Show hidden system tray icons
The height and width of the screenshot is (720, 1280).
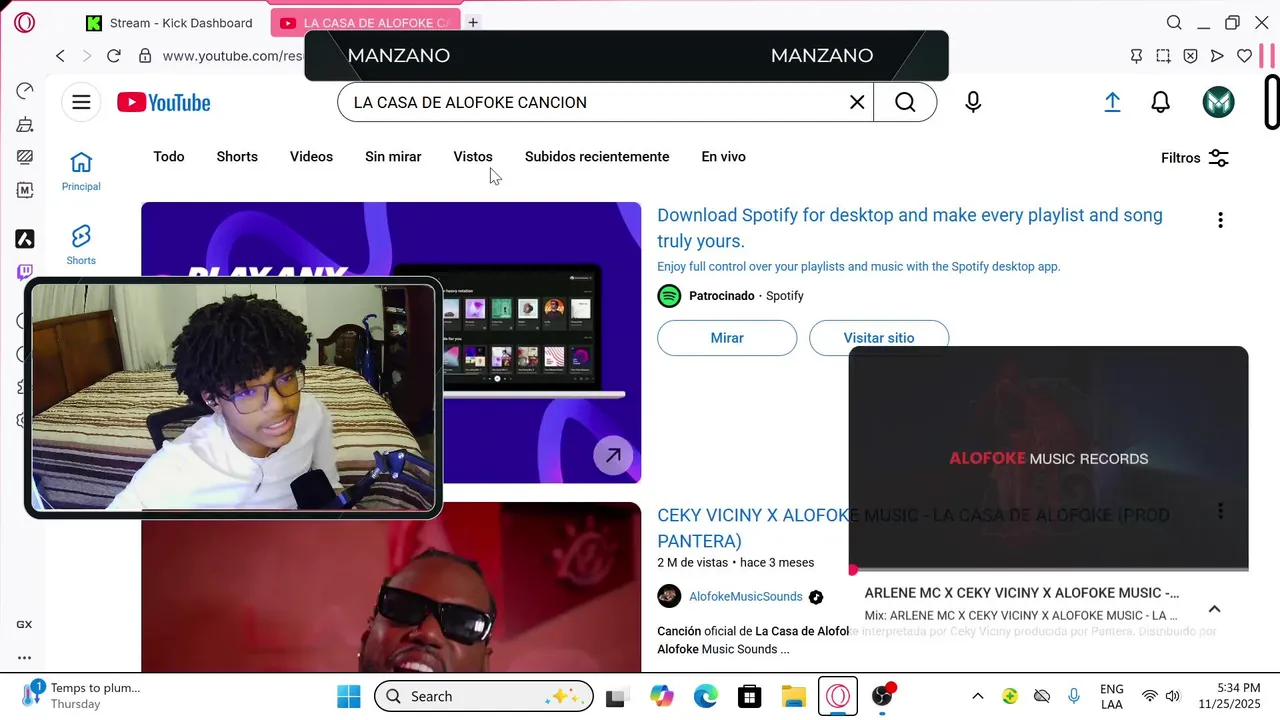[x=978, y=696]
